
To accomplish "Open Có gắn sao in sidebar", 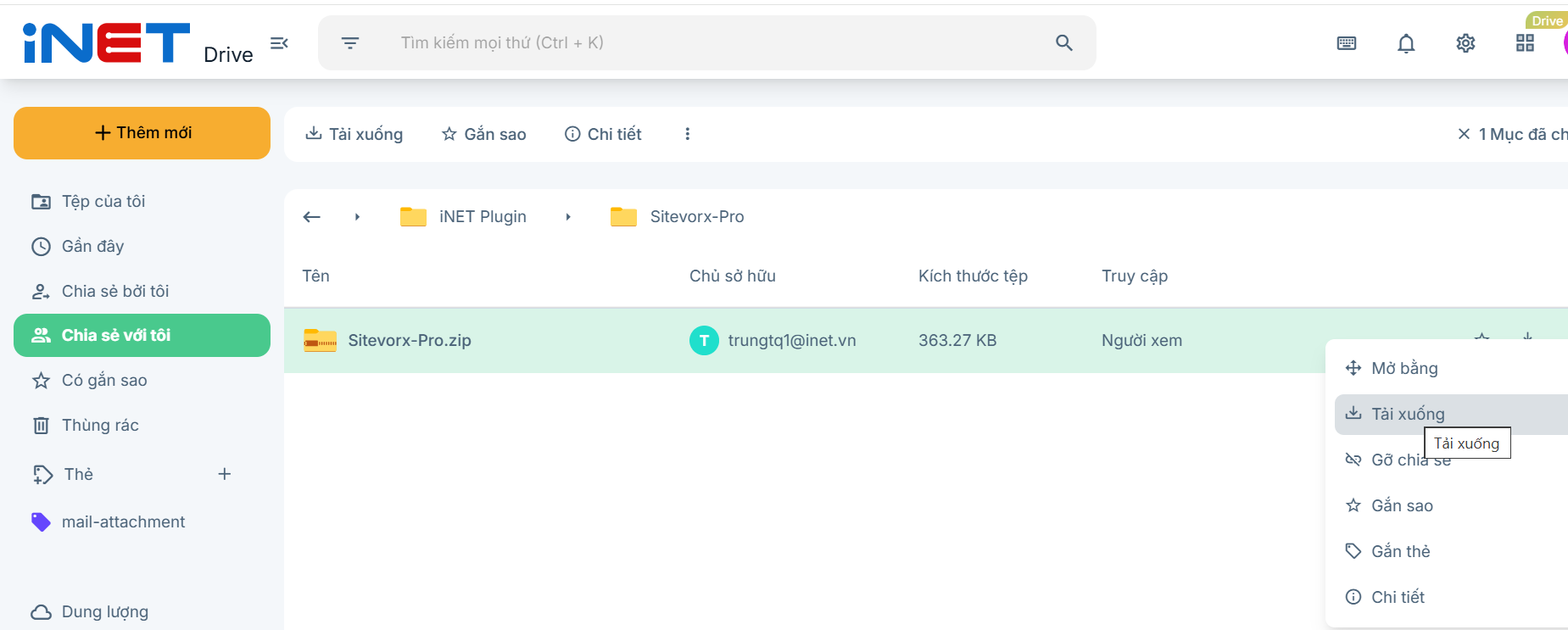I will 89,380.
